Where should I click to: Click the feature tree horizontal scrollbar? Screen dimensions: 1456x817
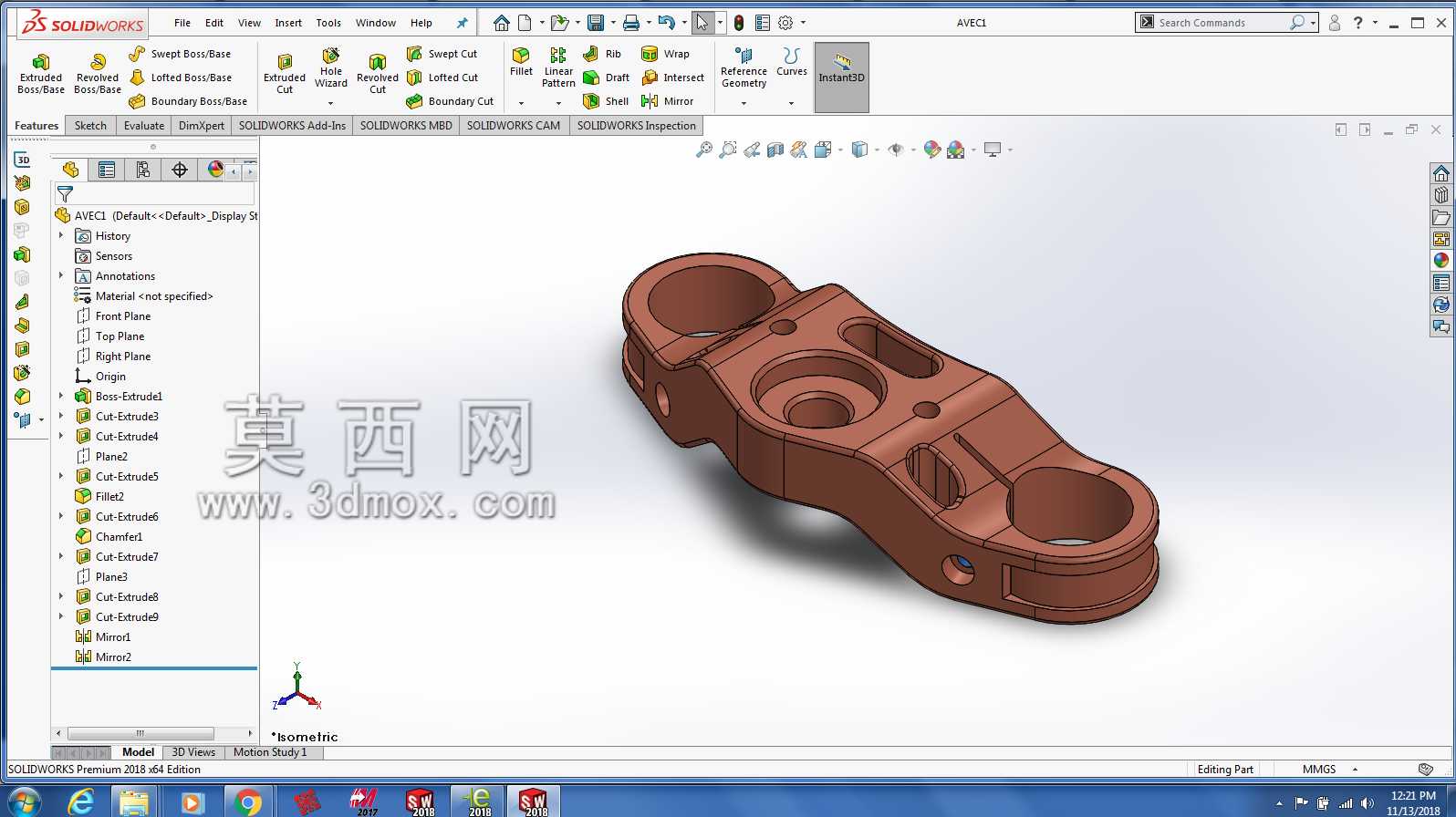[x=140, y=733]
